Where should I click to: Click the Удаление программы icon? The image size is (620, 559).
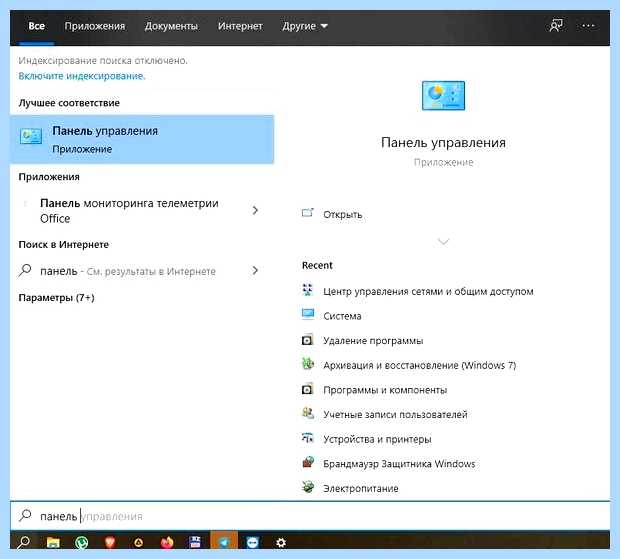[308, 340]
